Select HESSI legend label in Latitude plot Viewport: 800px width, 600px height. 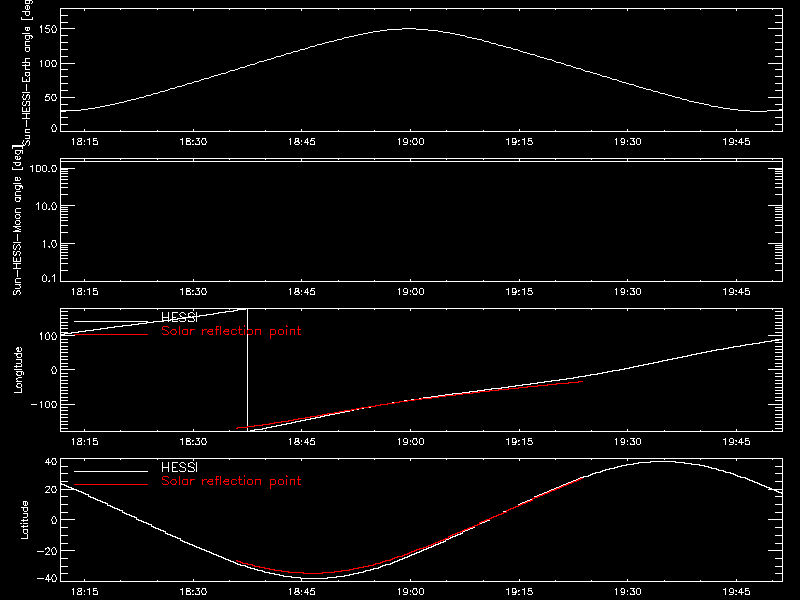pos(179,467)
